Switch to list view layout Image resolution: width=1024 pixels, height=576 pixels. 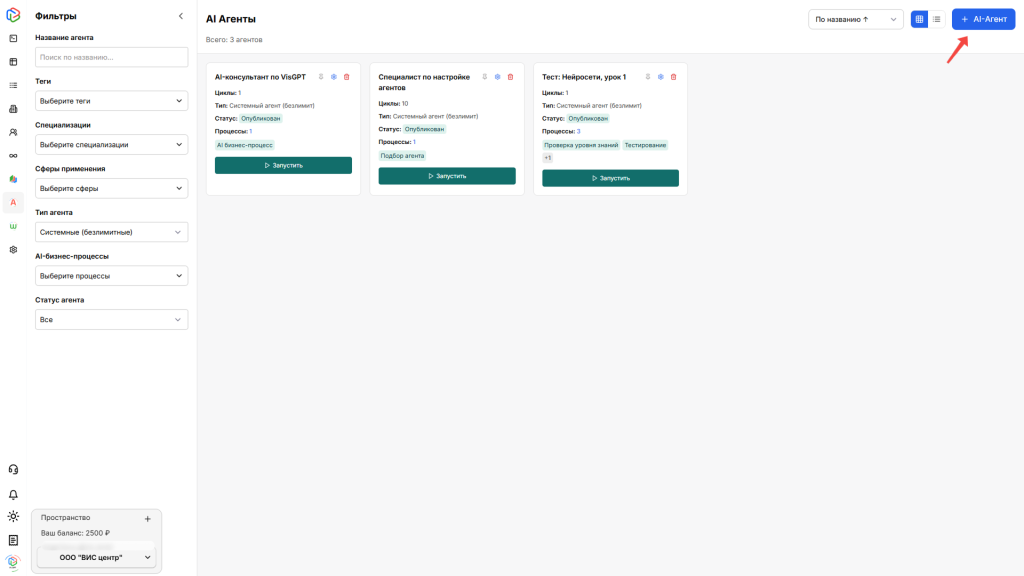937,19
